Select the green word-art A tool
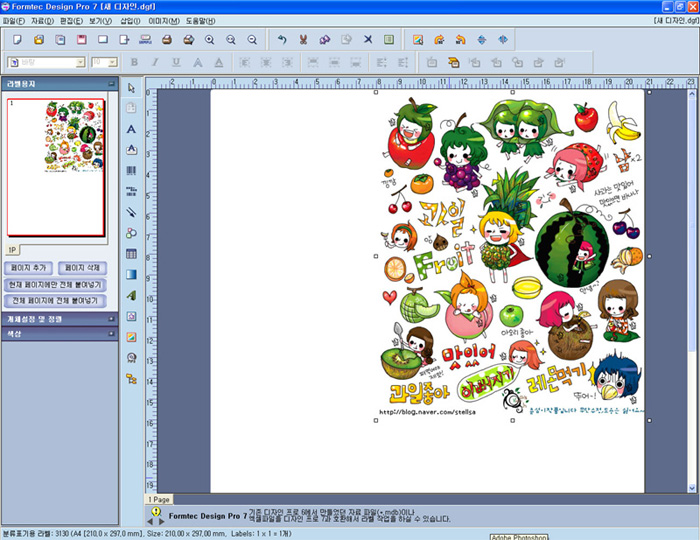700x540 pixels. point(131,295)
